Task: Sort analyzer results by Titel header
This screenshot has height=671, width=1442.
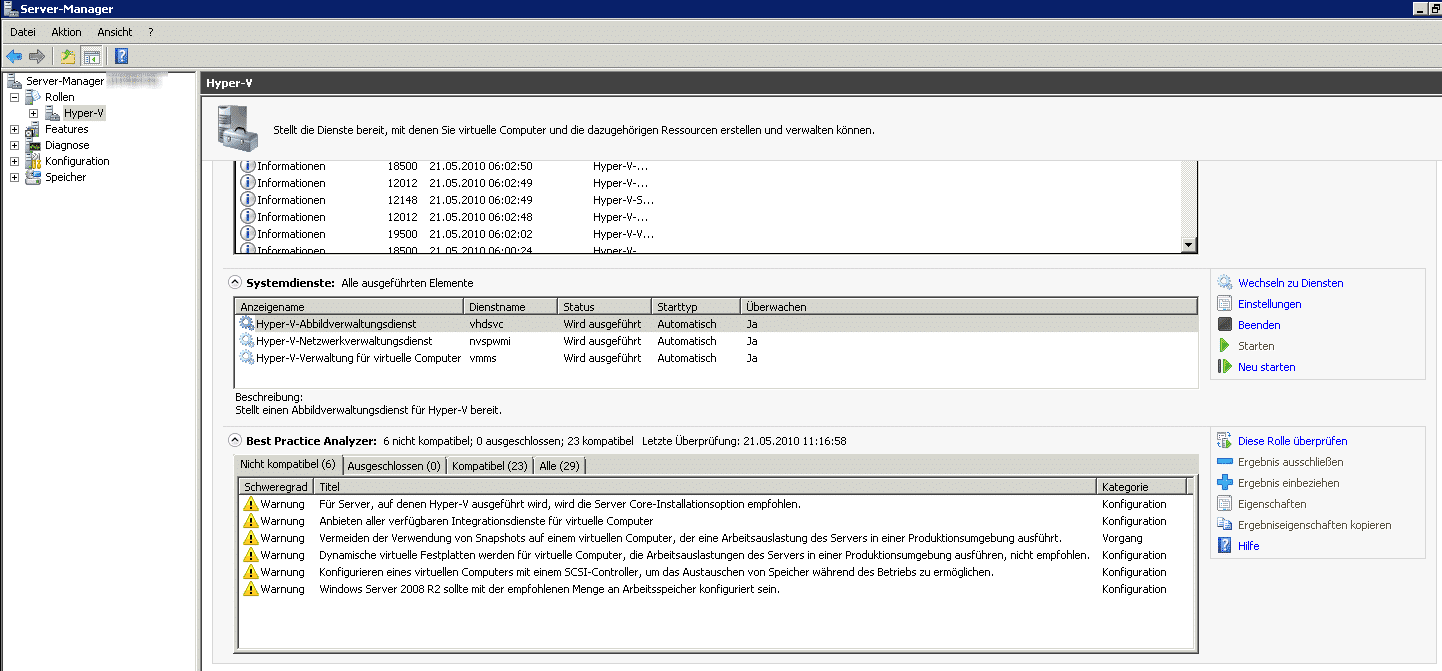Action: pos(705,487)
